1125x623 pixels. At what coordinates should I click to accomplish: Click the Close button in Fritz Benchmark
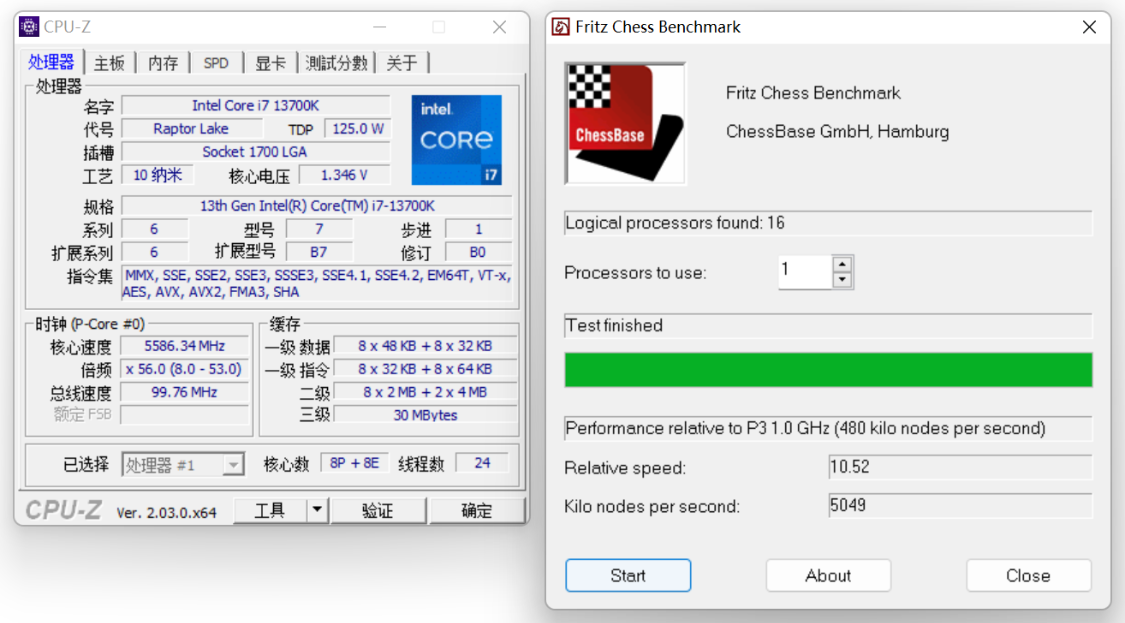click(x=1028, y=576)
